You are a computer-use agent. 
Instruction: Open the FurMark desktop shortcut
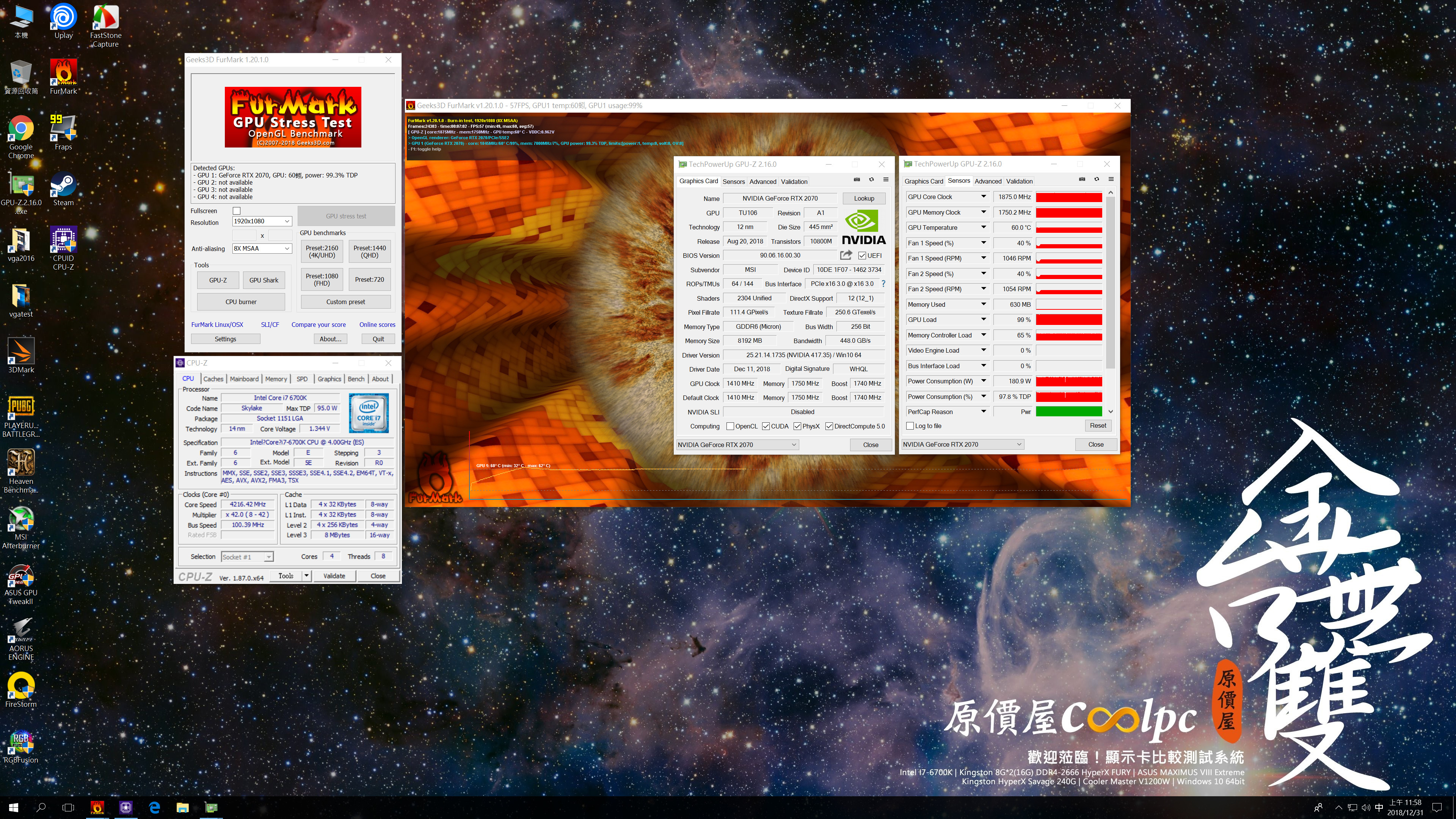(x=63, y=77)
